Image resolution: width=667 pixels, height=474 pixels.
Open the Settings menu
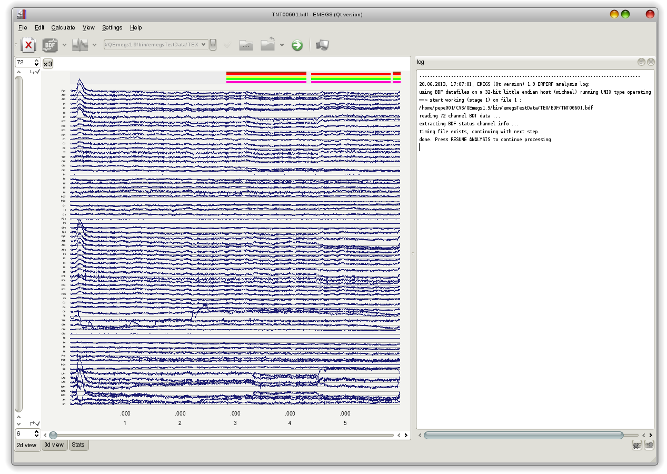tap(112, 28)
